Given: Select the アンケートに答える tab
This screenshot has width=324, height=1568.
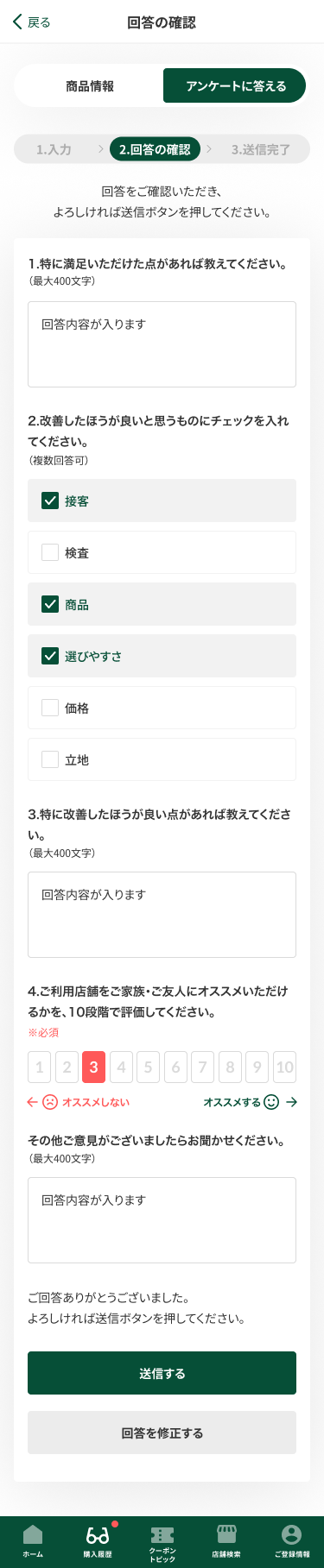Looking at the screenshot, I should click(x=235, y=86).
